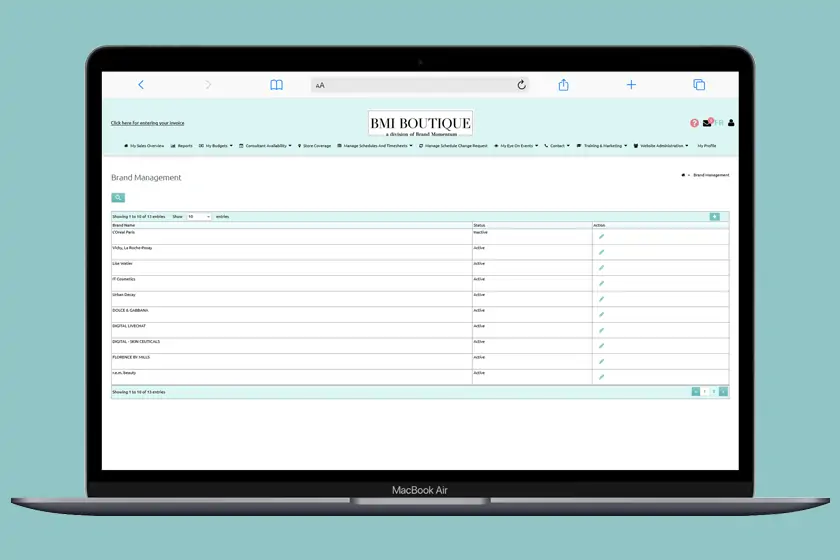Viewport: 840px width, 560px height.
Task: Open My Sales Overview menu item
Action: 144,145
